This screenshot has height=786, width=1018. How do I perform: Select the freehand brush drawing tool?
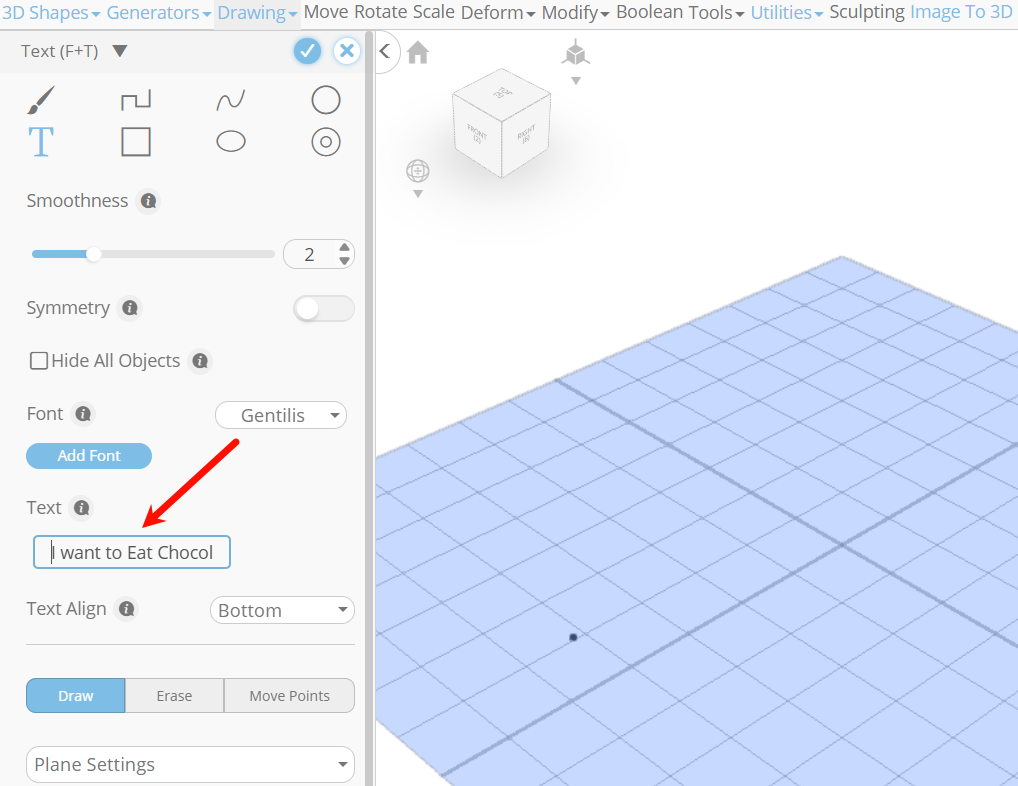click(41, 100)
